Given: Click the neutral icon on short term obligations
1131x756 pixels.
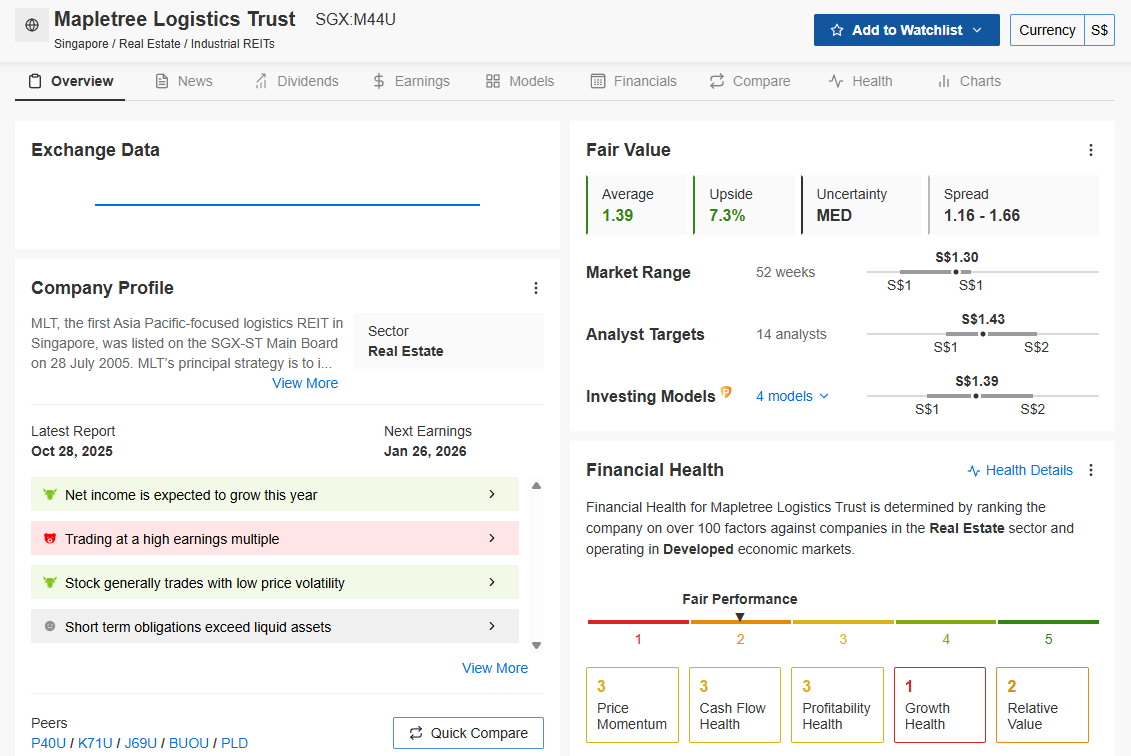Looking at the screenshot, I should [x=50, y=626].
